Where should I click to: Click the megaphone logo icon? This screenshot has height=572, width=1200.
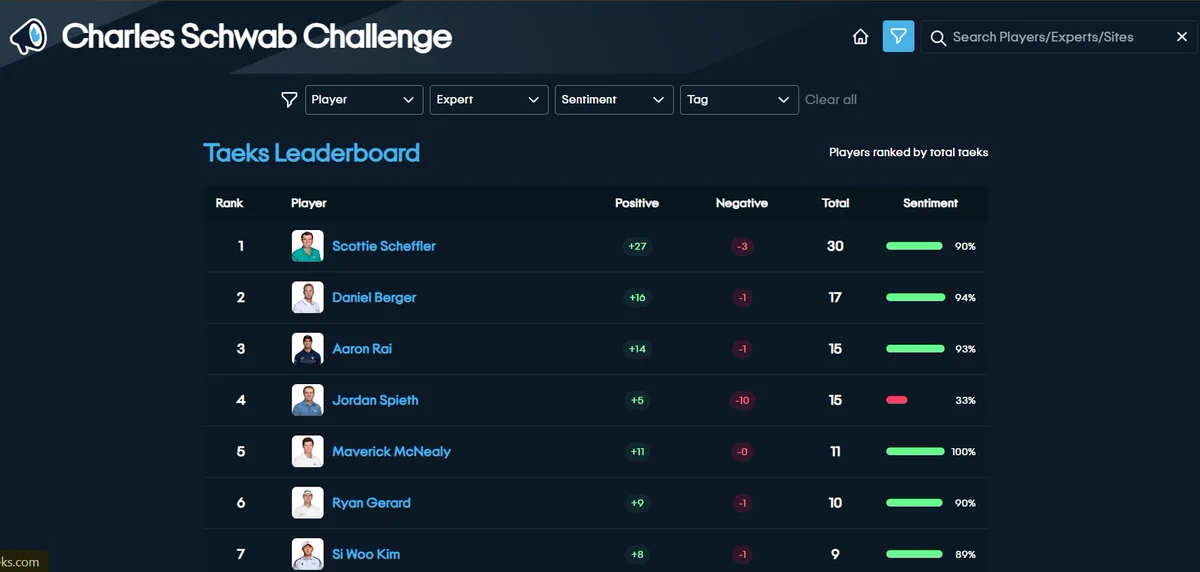(28, 38)
